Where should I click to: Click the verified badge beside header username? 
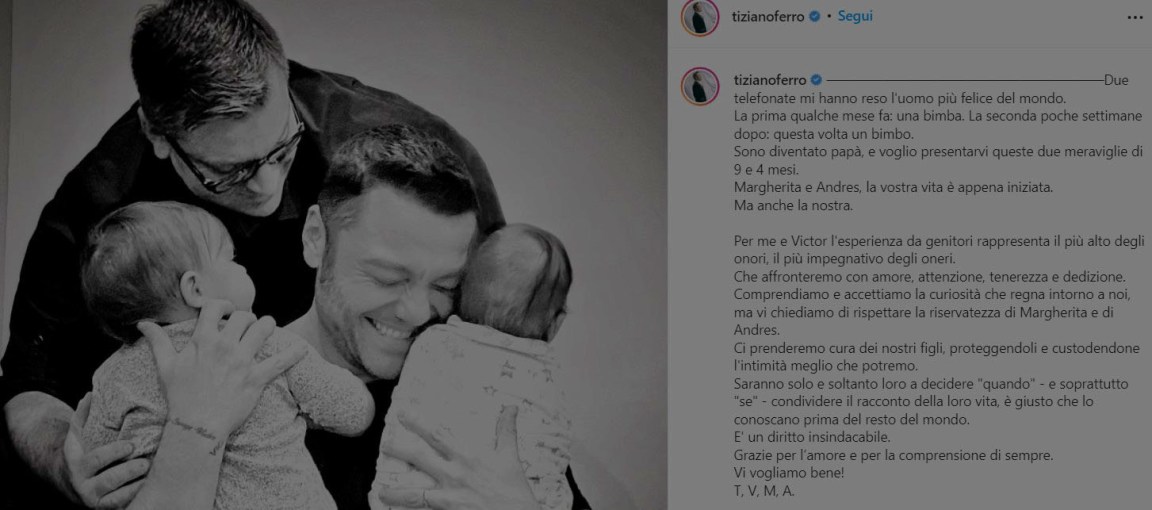[814, 17]
